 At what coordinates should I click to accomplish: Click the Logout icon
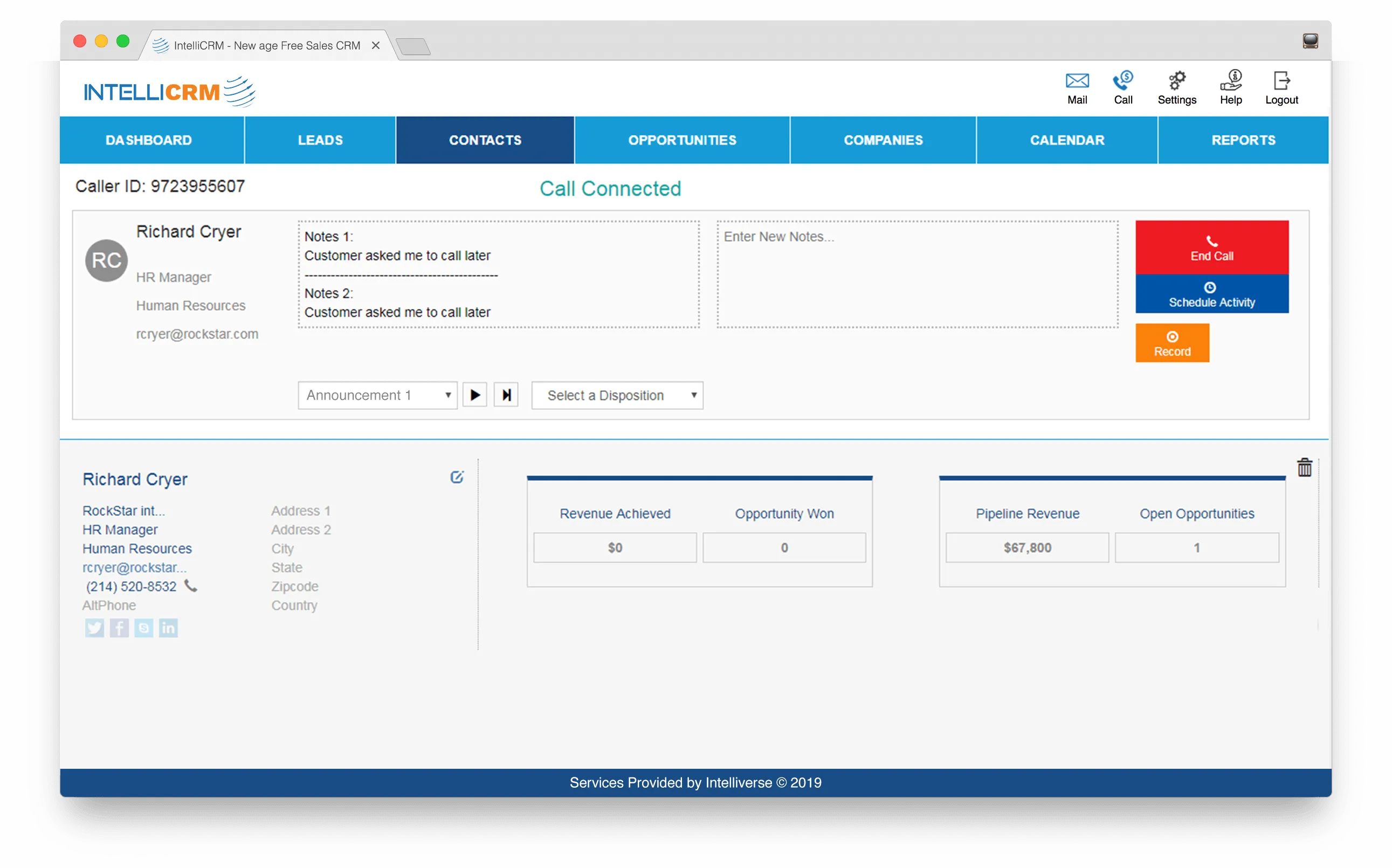(1281, 81)
